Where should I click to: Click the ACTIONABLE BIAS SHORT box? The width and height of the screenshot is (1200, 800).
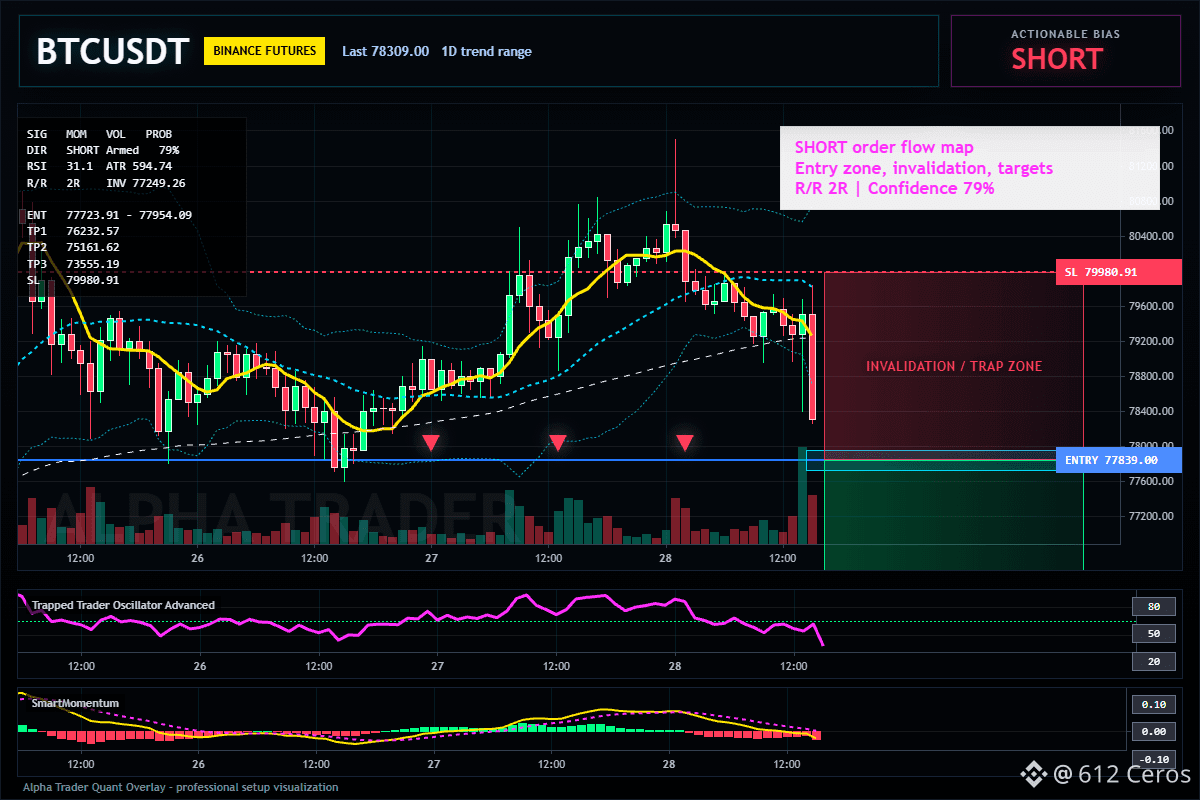(x=1064, y=50)
